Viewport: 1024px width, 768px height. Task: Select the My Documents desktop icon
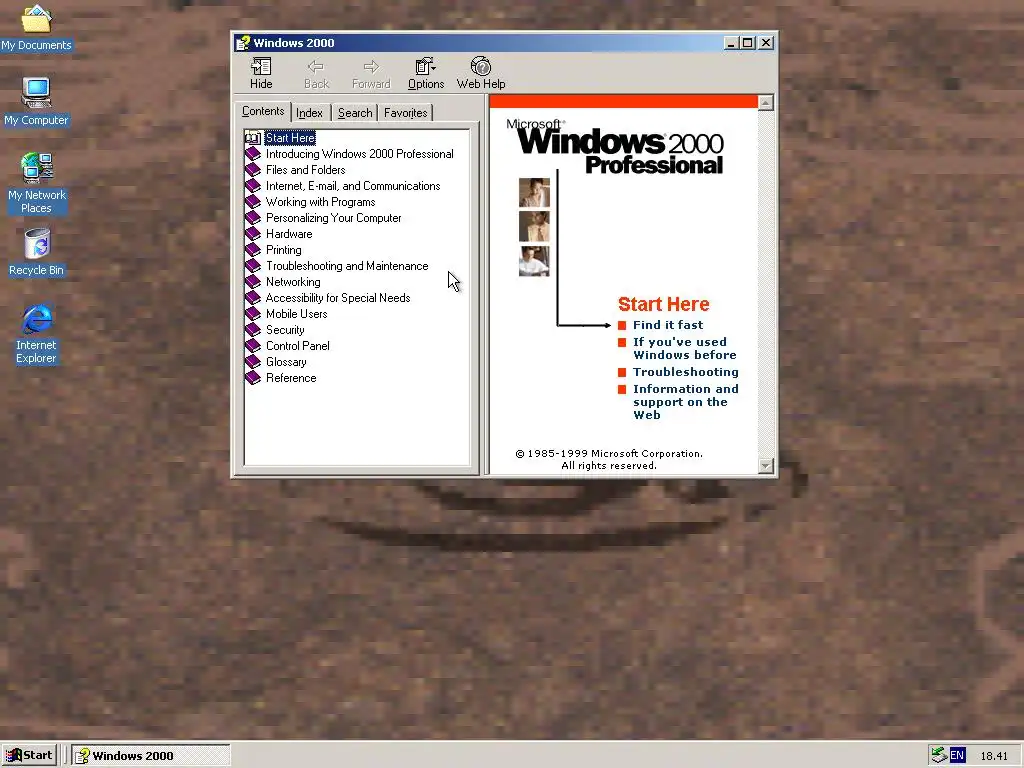tap(37, 28)
